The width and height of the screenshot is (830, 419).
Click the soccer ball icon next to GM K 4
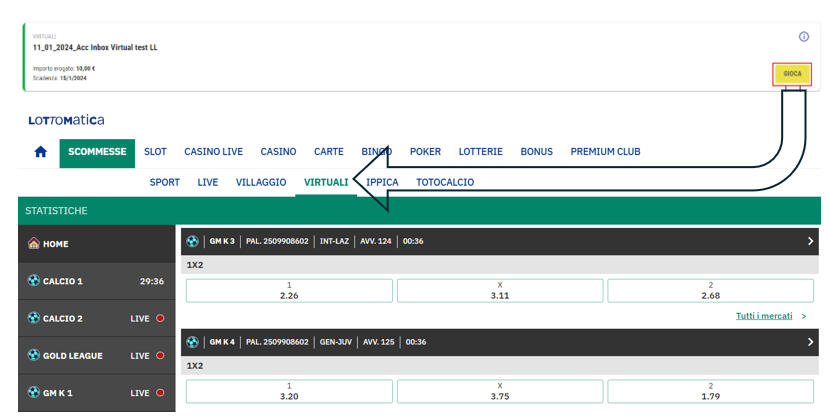point(193,342)
